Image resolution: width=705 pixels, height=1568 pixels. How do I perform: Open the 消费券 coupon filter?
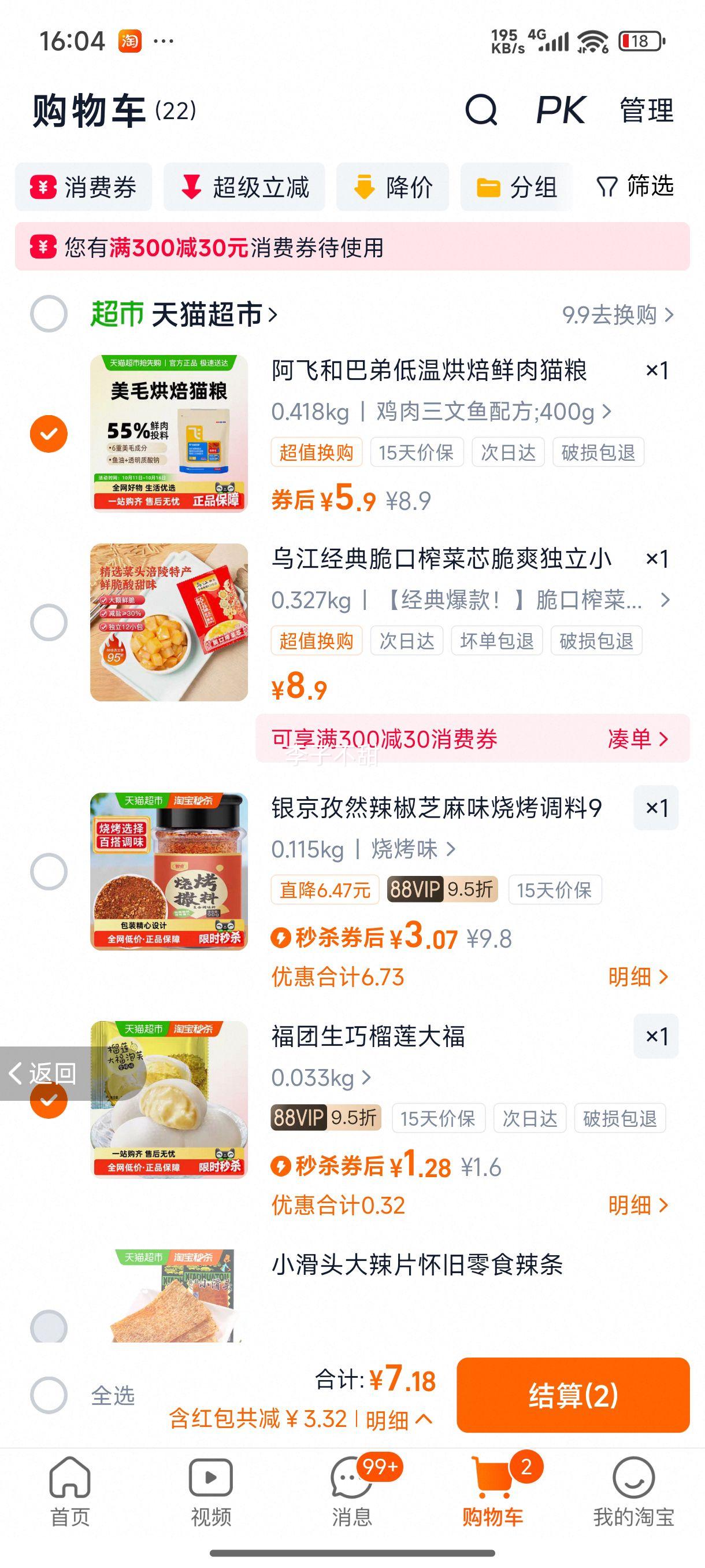point(83,187)
